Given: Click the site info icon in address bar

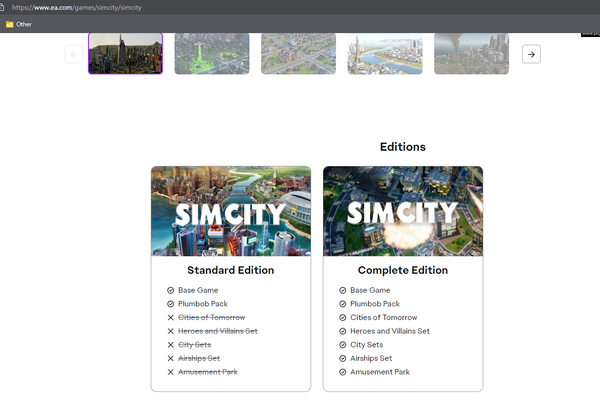Looking at the screenshot, I should click(2, 7).
